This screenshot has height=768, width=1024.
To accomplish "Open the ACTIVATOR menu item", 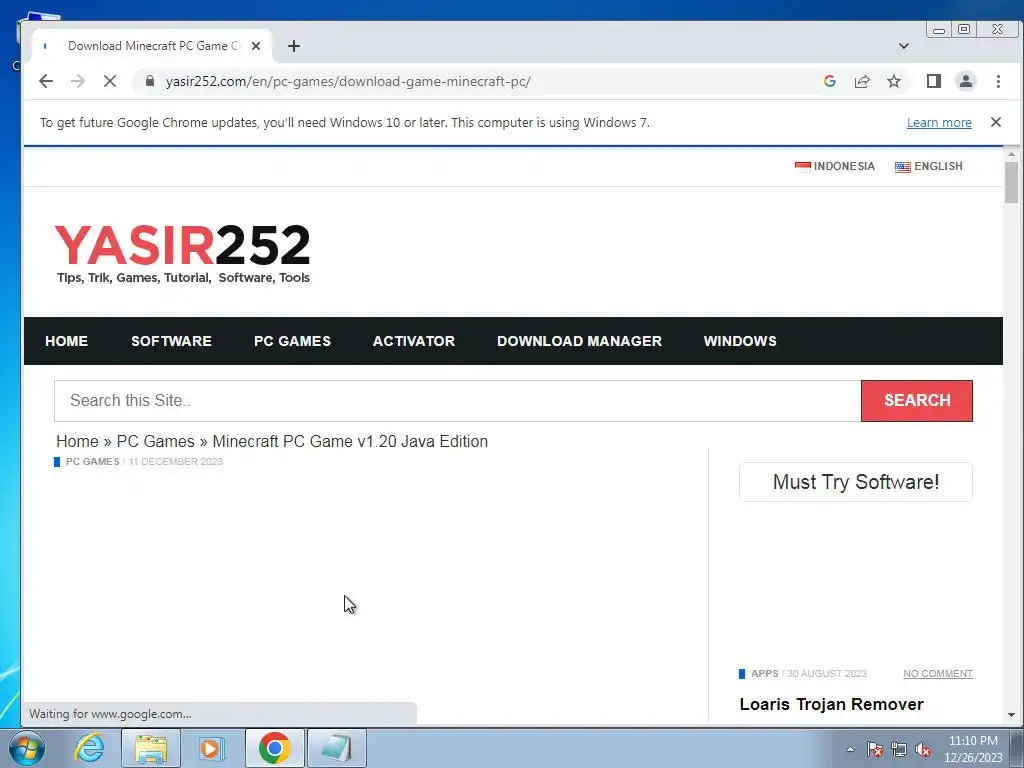I will pyautogui.click(x=414, y=341).
